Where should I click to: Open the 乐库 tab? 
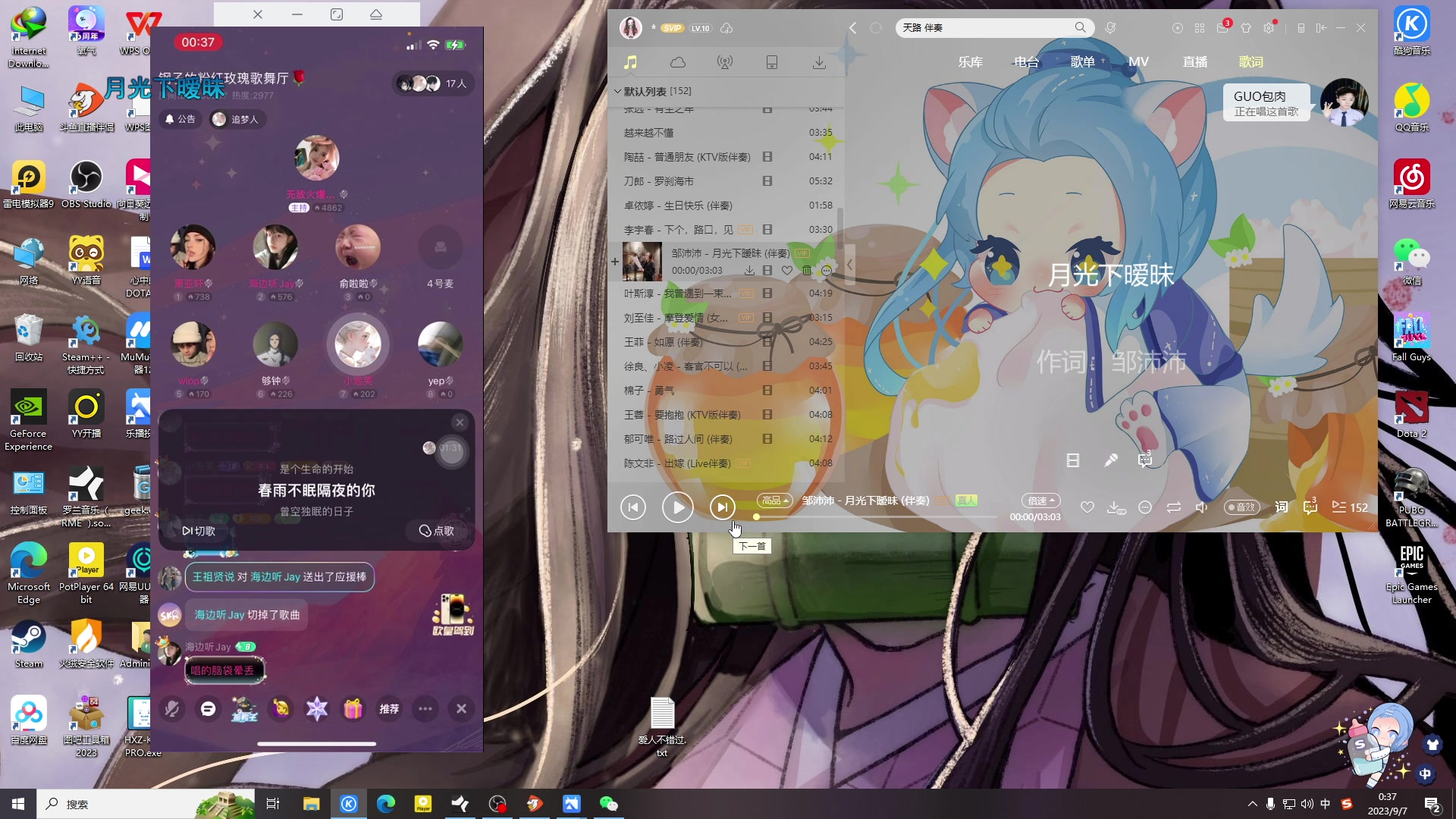click(x=970, y=62)
